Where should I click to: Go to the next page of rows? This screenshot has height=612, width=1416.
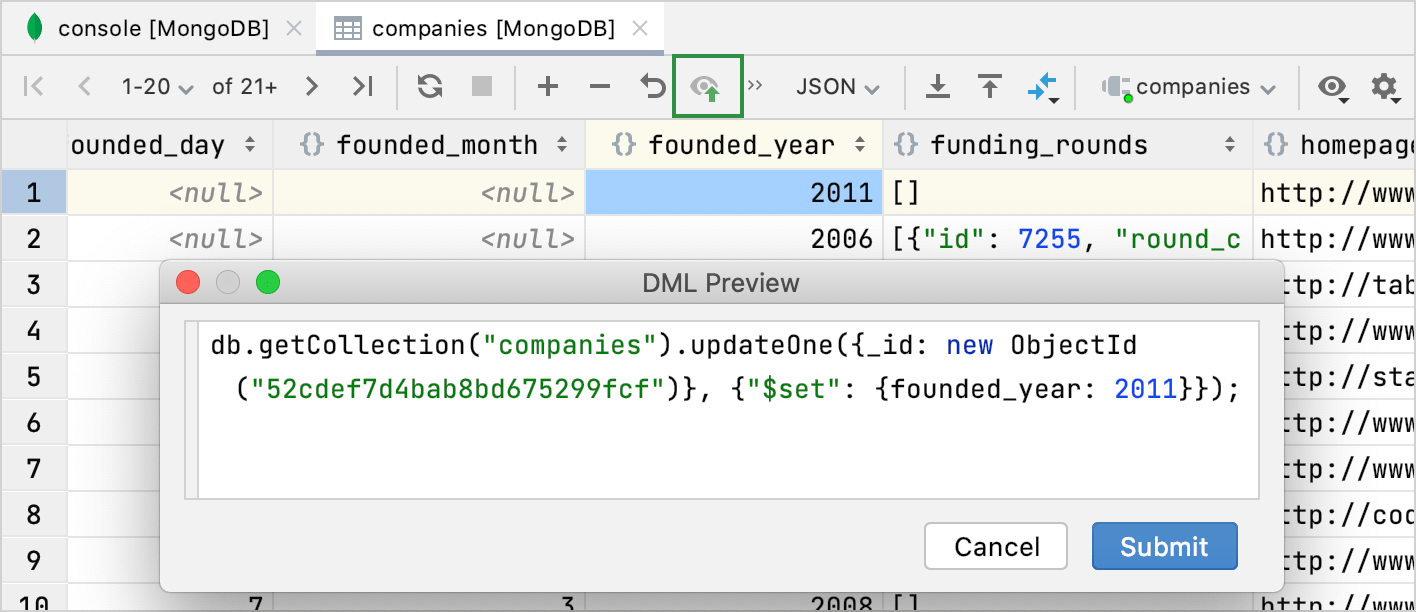[312, 87]
